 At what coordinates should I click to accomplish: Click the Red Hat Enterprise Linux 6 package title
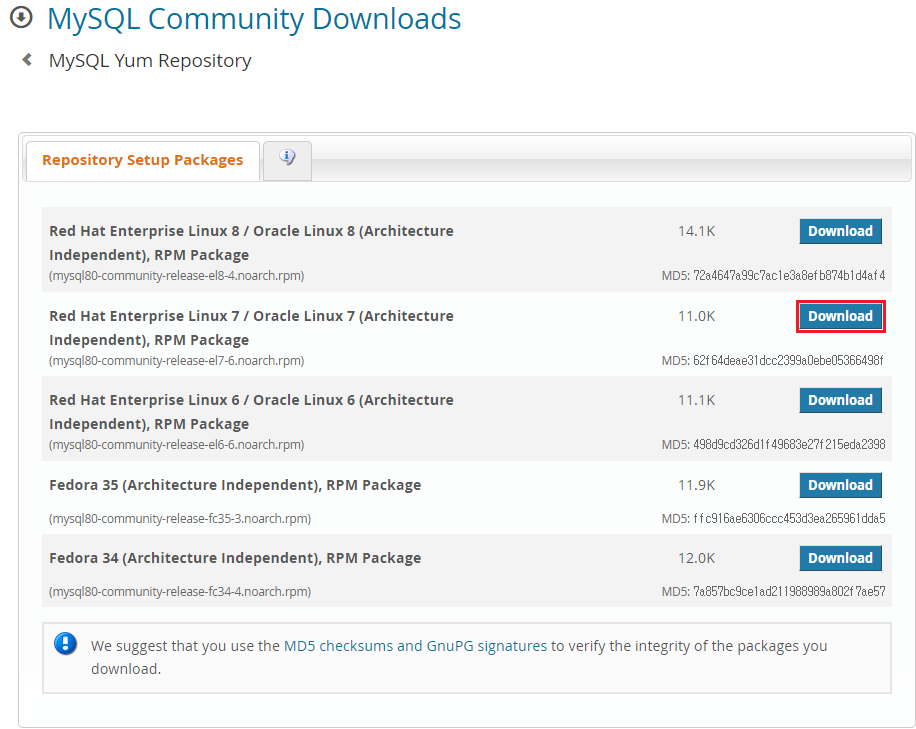(x=251, y=412)
